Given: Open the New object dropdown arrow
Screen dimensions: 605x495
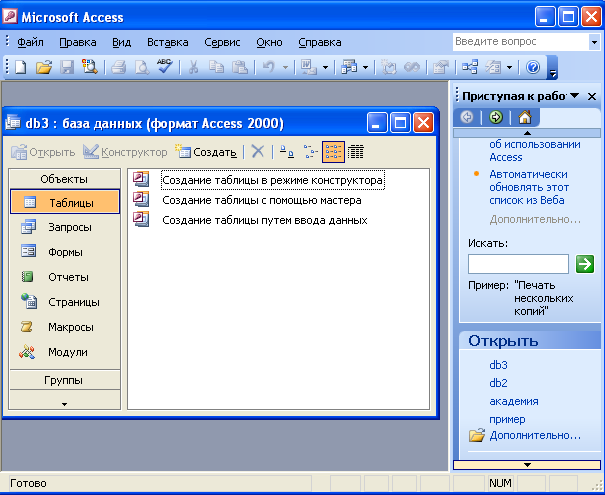Looking at the screenshot, I should coord(509,68).
